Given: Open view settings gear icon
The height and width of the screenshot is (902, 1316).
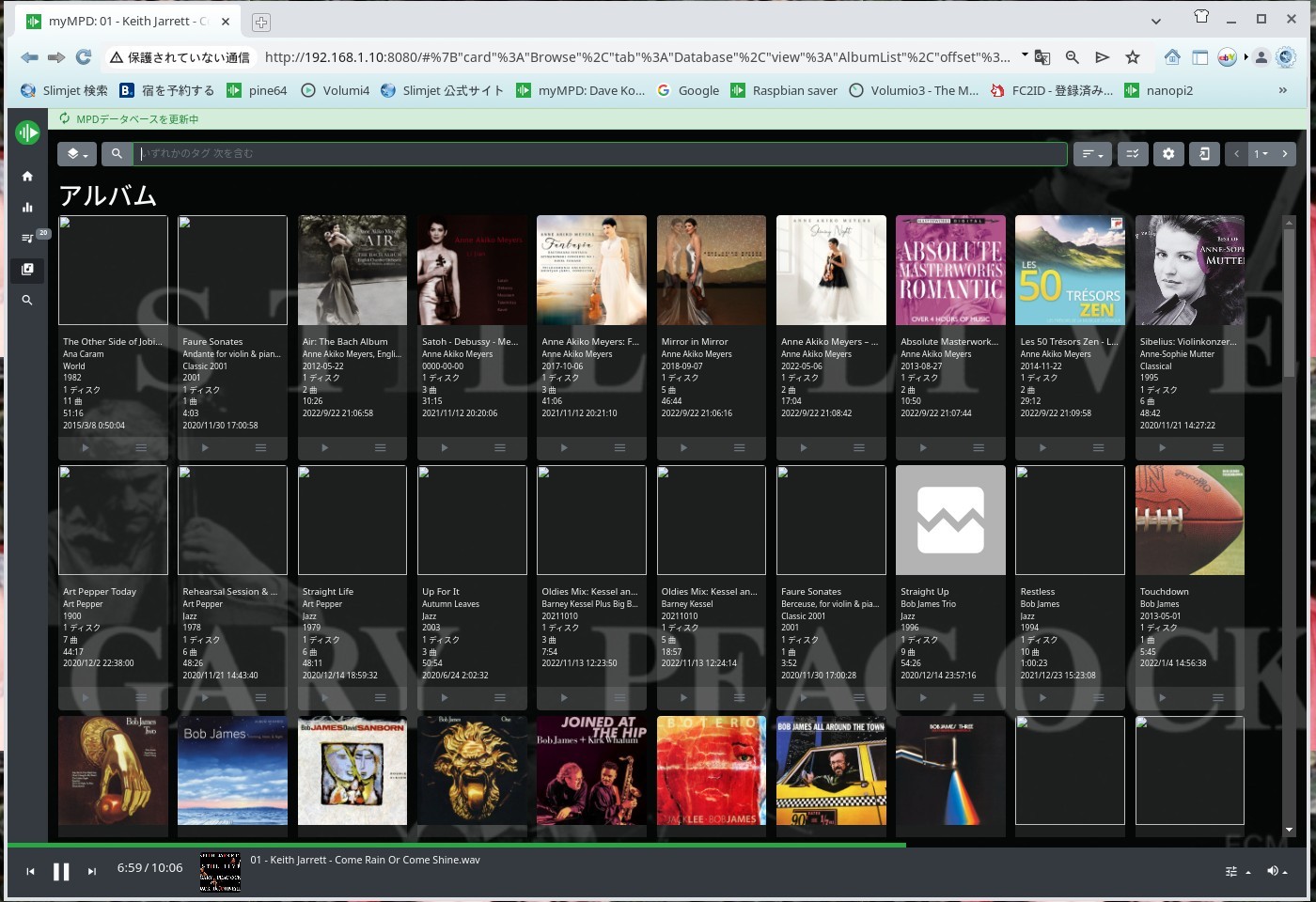Looking at the screenshot, I should pyautogui.click(x=1168, y=154).
